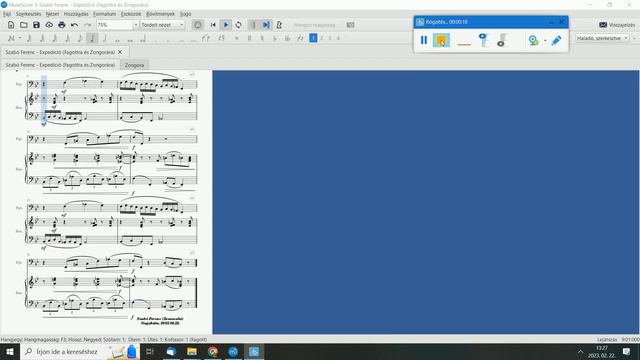Viewport: 640px width, 360px height.
Task: Toggle play repeats button
Action: tap(253, 25)
